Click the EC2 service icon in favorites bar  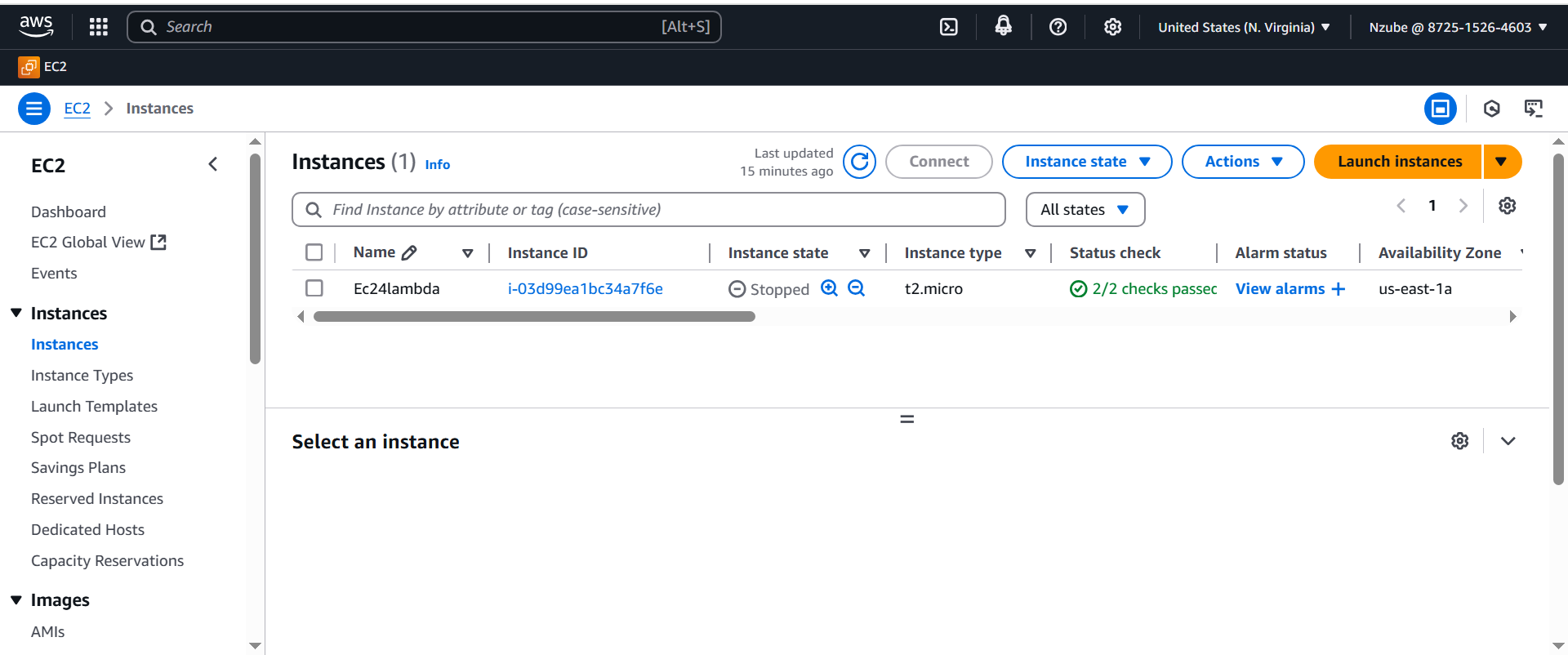tap(29, 67)
